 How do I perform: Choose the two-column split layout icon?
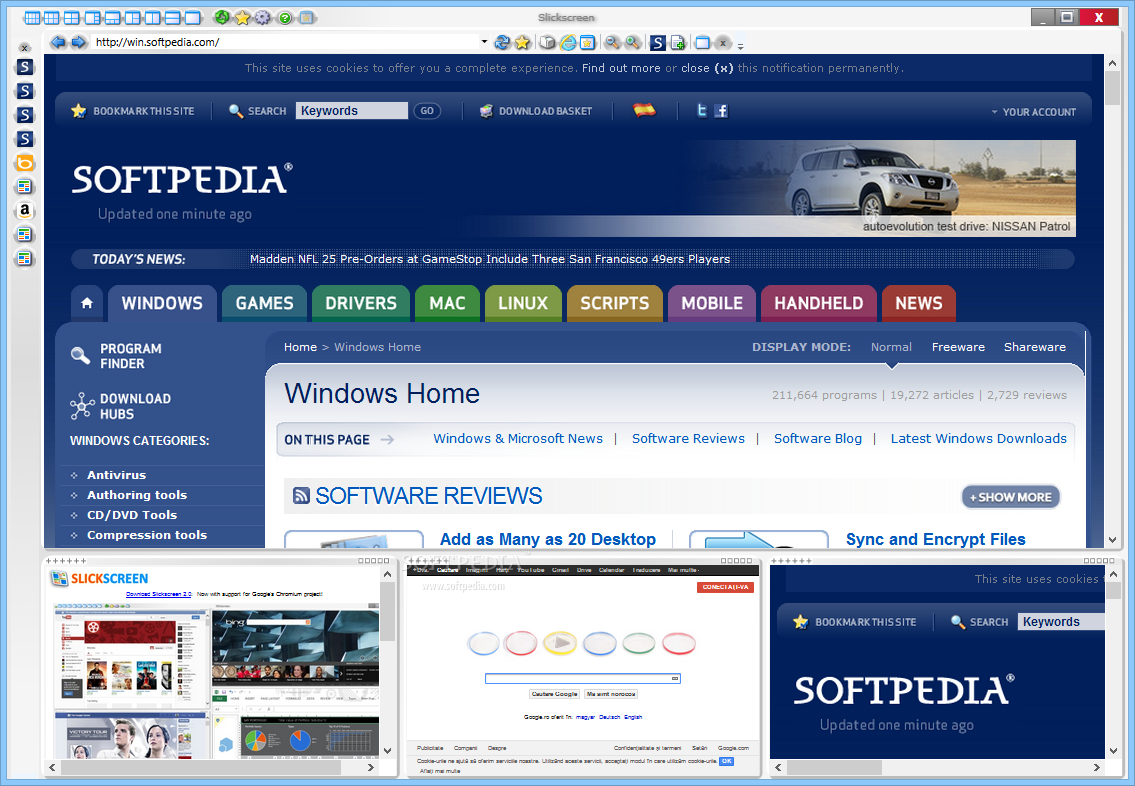[x=153, y=17]
